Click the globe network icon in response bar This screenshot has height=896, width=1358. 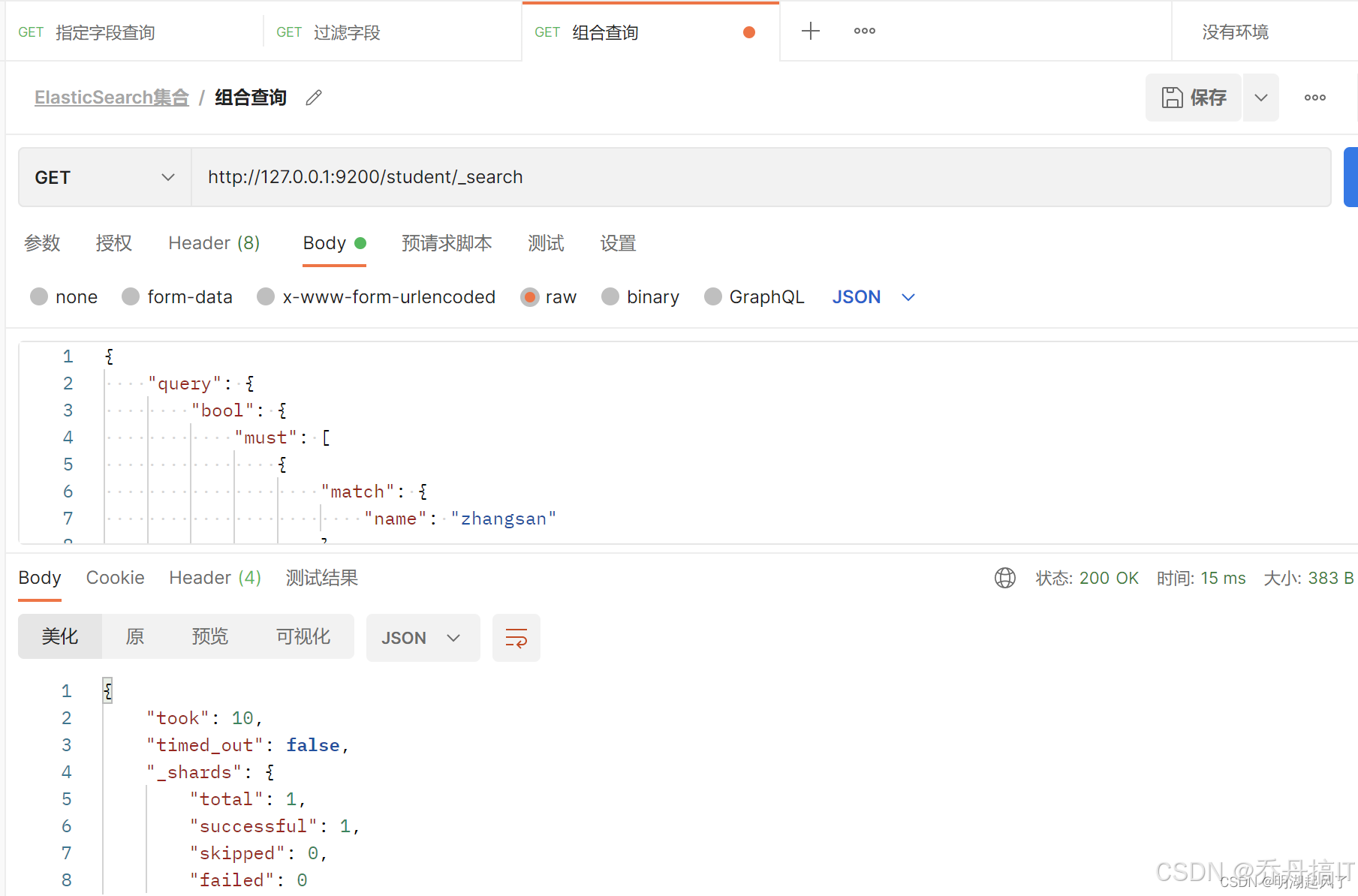[1005, 578]
